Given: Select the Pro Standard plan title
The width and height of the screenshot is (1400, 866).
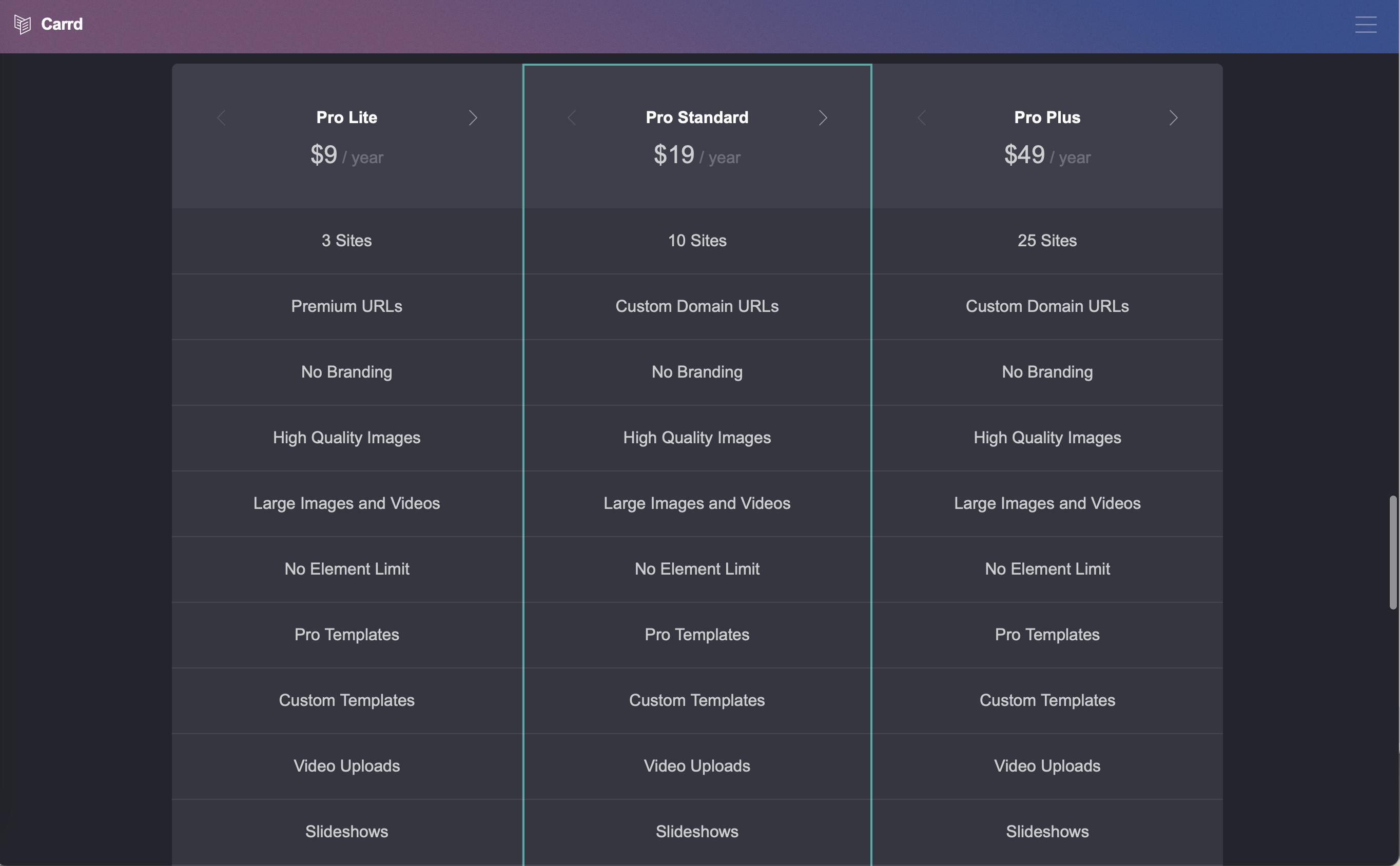Looking at the screenshot, I should pyautogui.click(x=697, y=117).
